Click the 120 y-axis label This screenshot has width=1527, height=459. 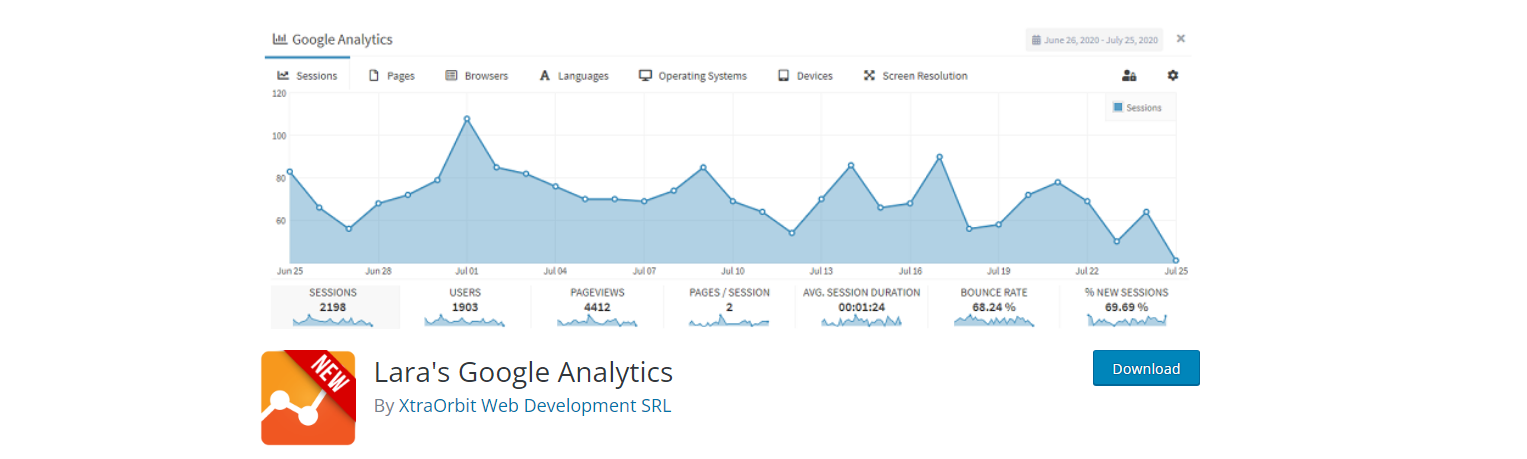point(279,93)
